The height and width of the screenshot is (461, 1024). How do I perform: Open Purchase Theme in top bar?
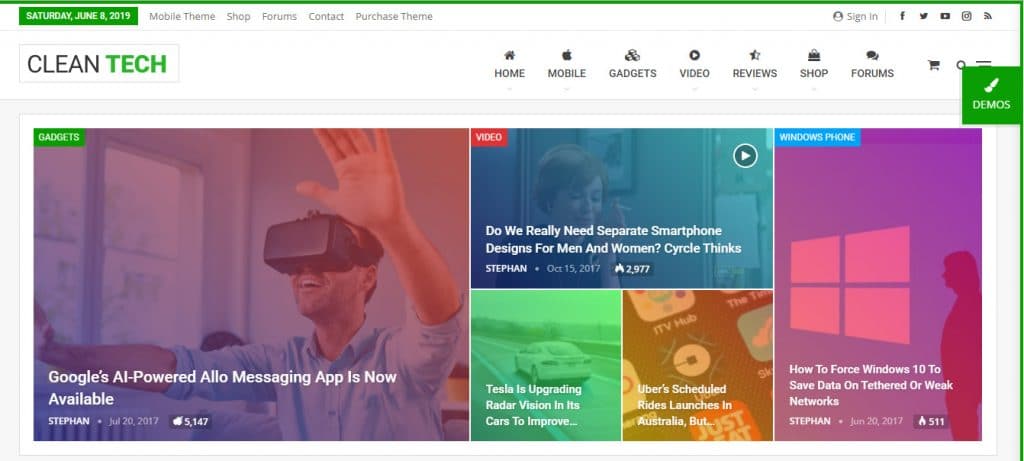pyautogui.click(x=394, y=16)
